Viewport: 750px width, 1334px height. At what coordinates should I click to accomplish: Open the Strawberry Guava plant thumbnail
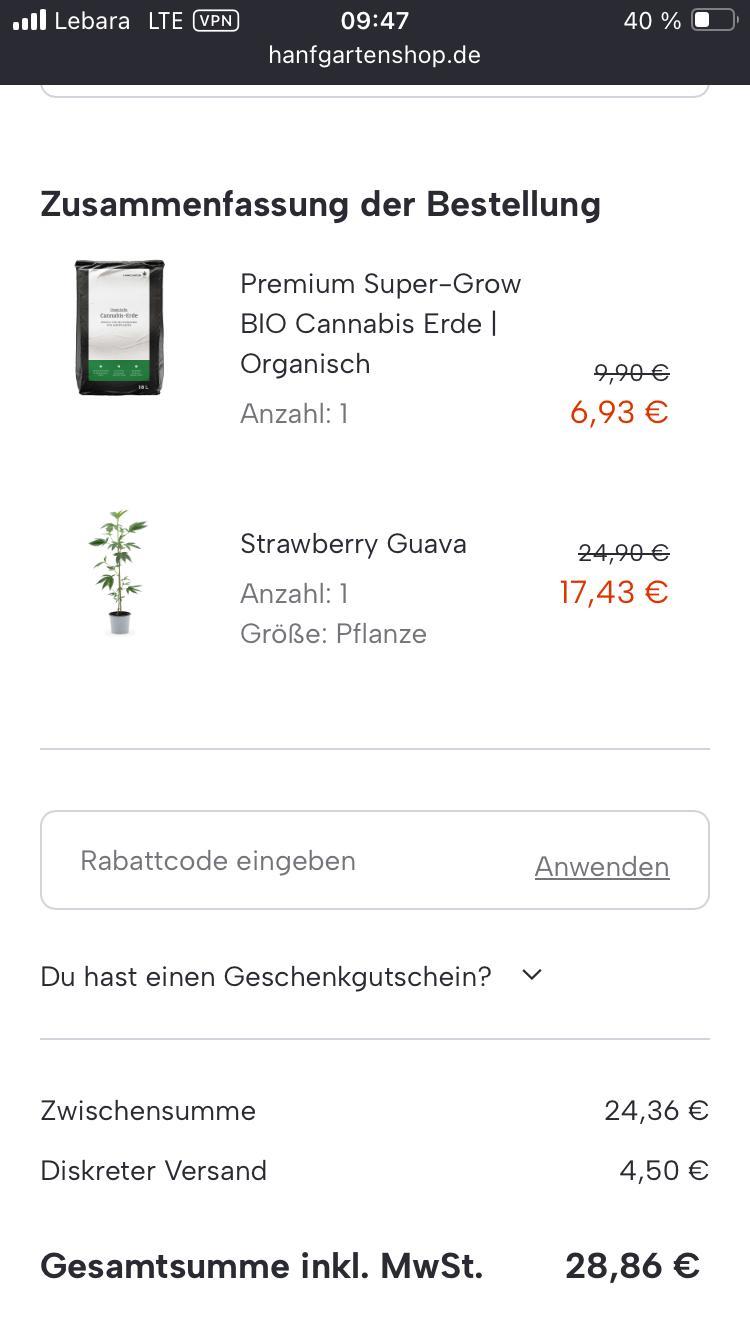coord(118,572)
